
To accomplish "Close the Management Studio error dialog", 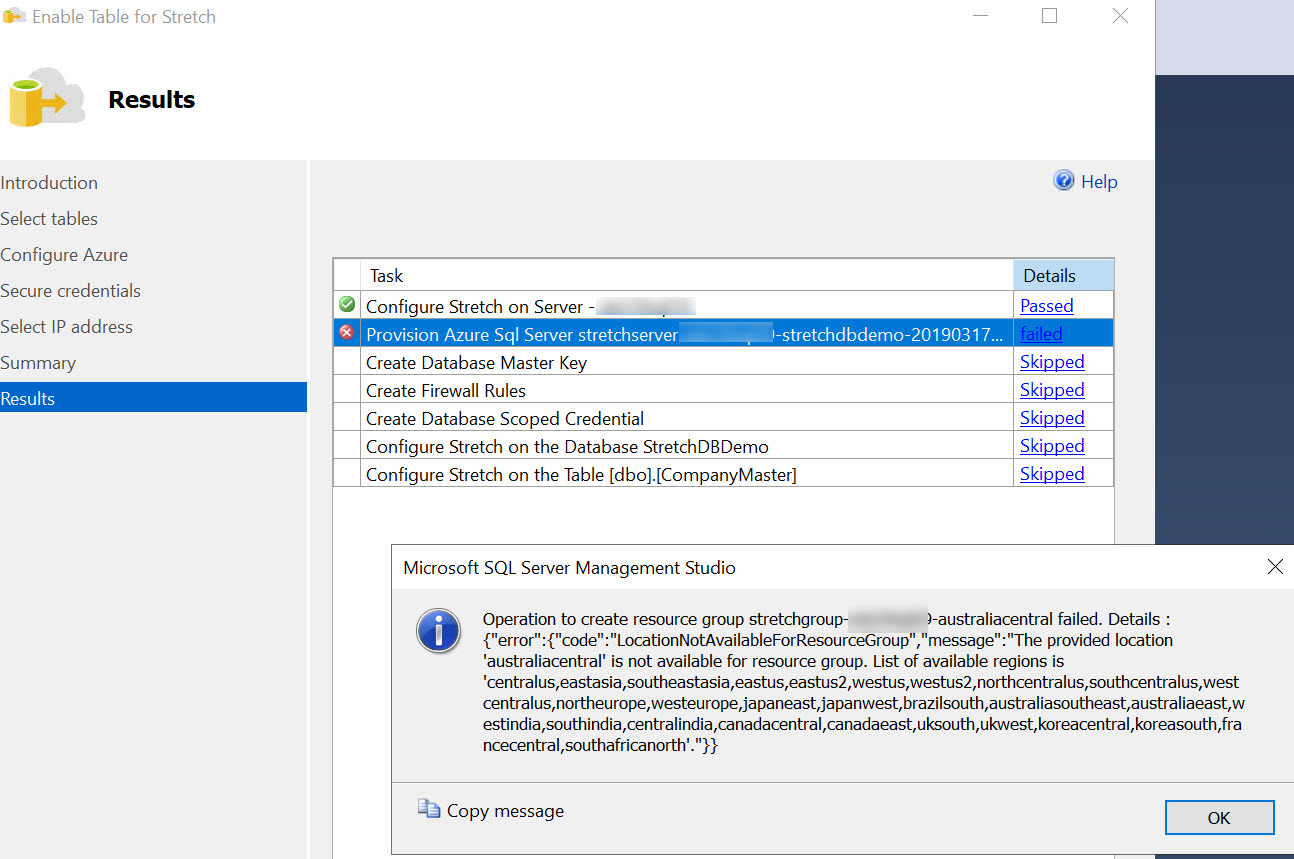I will click(1275, 567).
